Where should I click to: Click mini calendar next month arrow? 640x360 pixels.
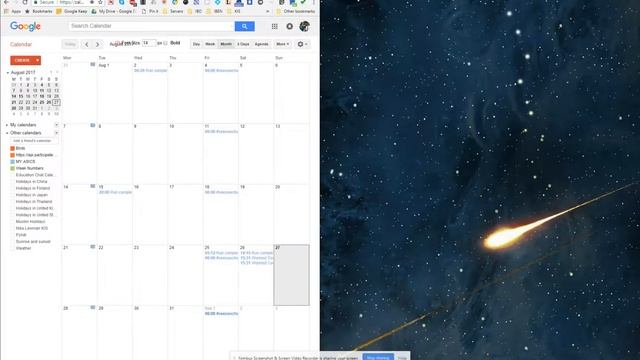[57, 72]
